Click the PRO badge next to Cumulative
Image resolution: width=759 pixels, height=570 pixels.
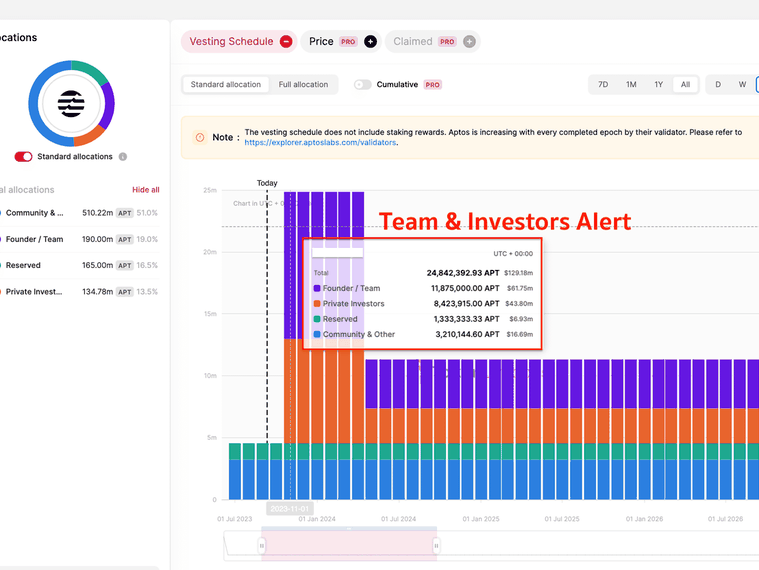[x=433, y=85]
